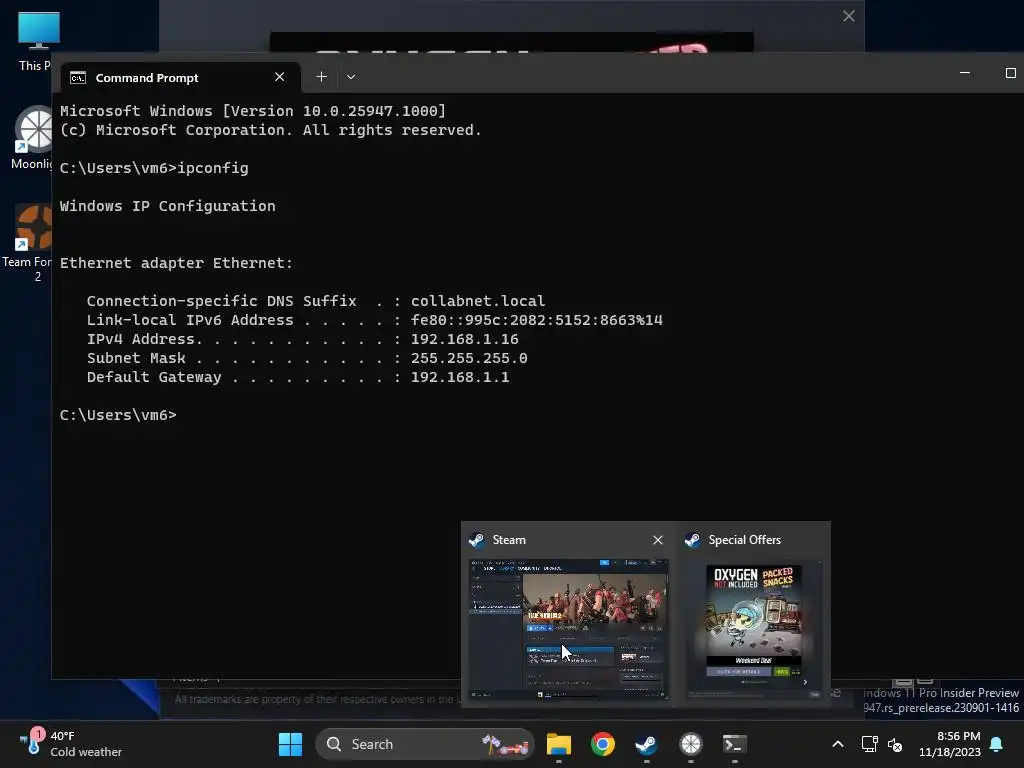Close the Steam preview window
The image size is (1024, 768).
point(658,540)
